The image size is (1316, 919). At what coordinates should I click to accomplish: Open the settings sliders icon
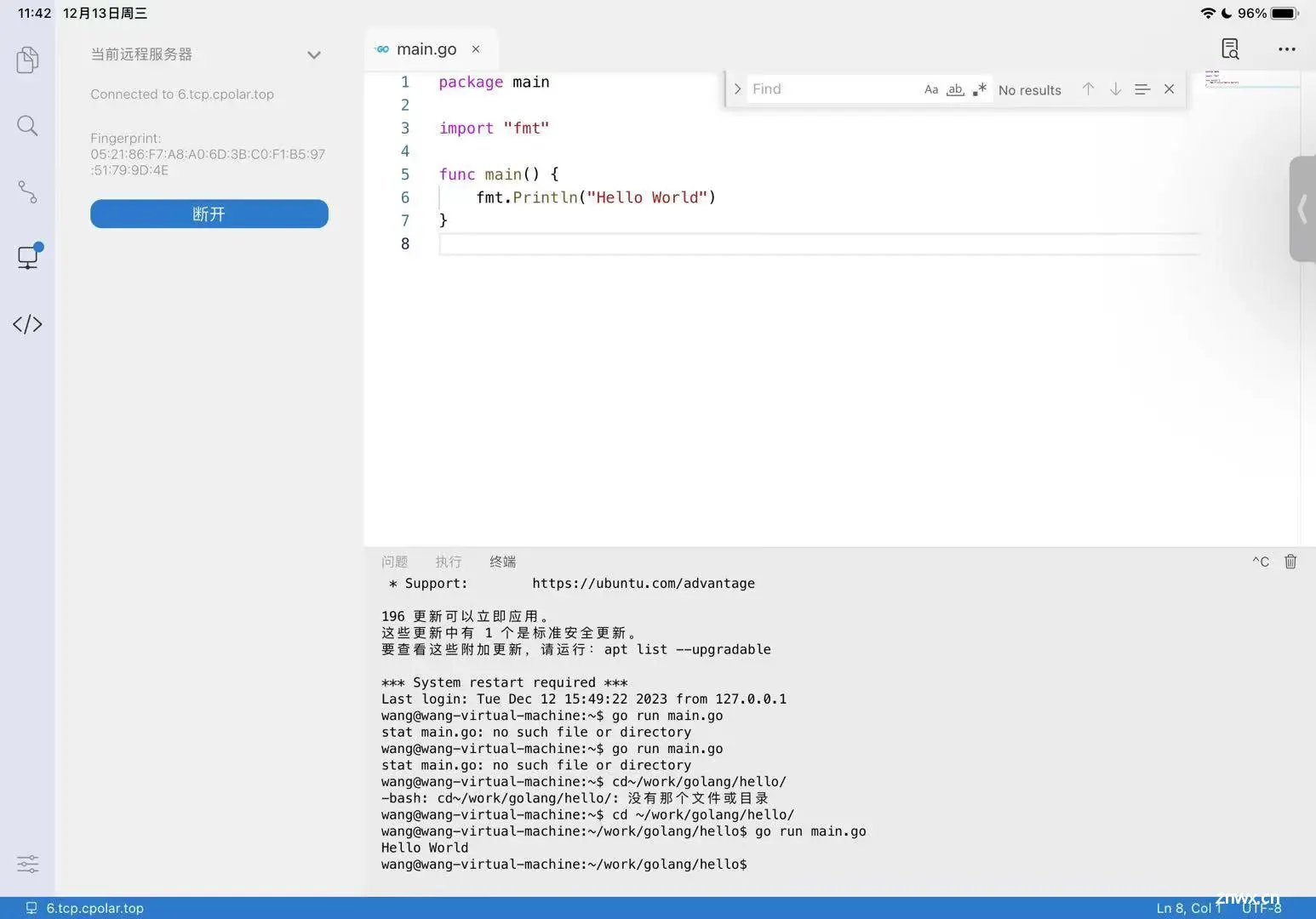pyautogui.click(x=28, y=865)
